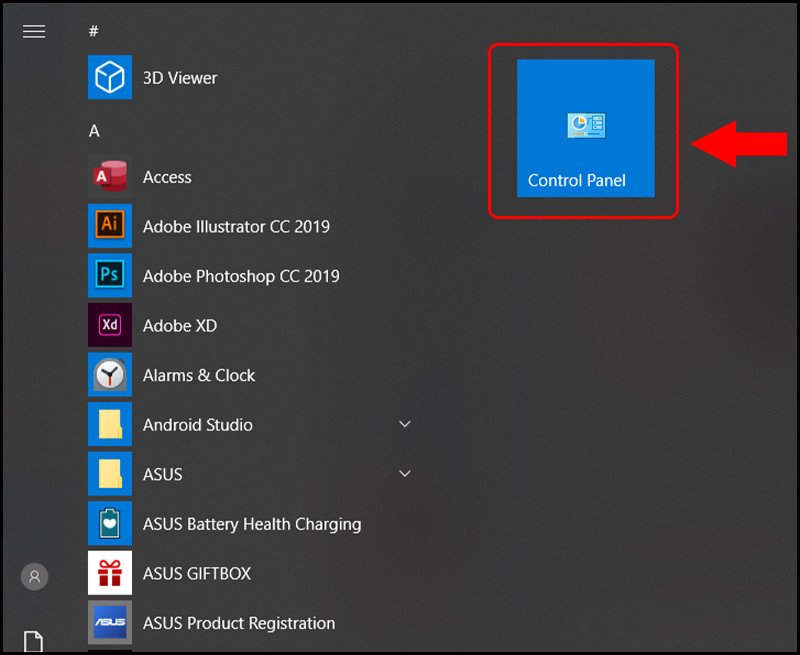Click the user account icon in the sidebar

point(34,577)
